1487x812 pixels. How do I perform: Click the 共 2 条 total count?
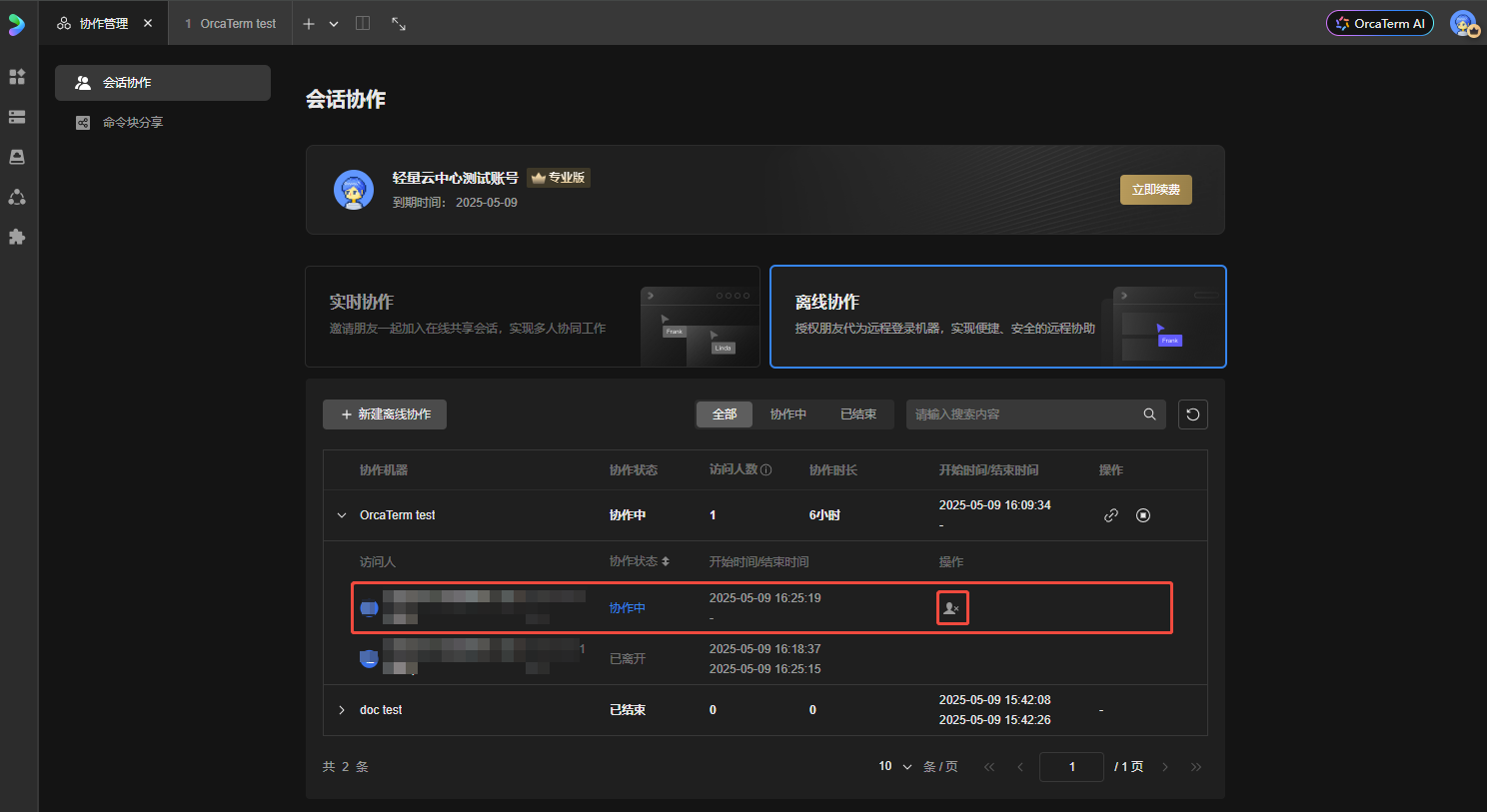346,767
